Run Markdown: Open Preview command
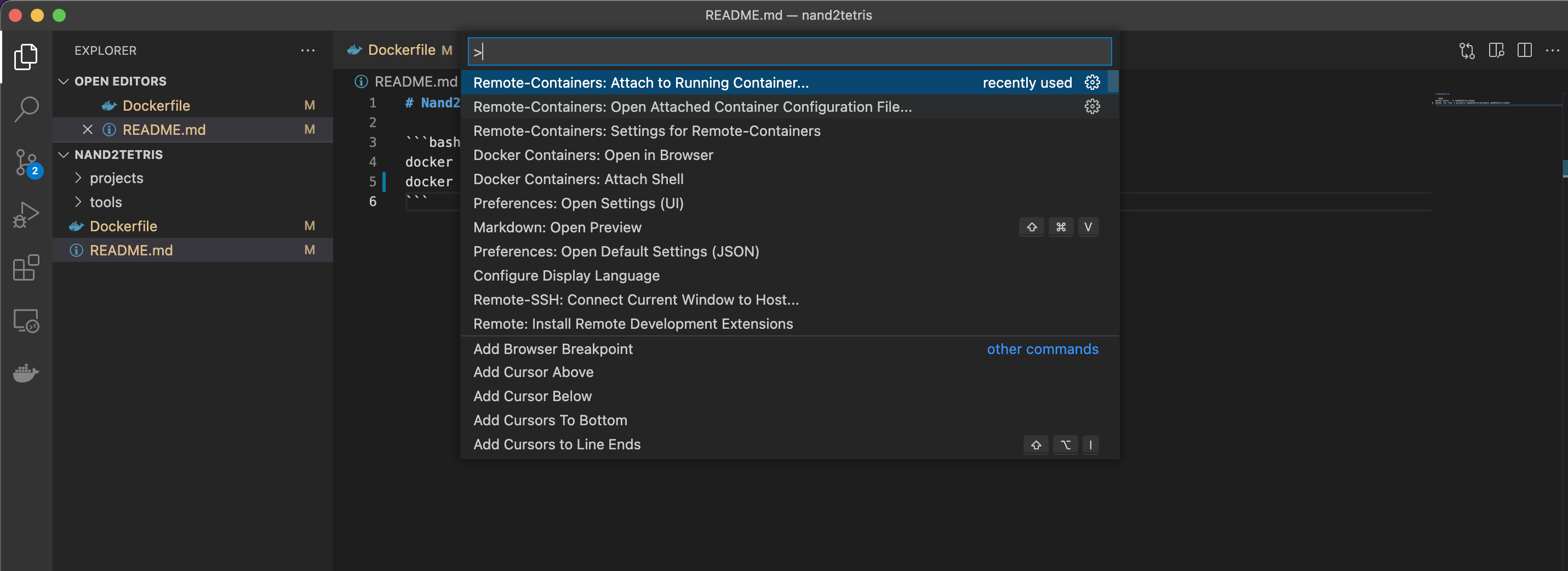This screenshot has width=1568, height=571. click(x=557, y=227)
